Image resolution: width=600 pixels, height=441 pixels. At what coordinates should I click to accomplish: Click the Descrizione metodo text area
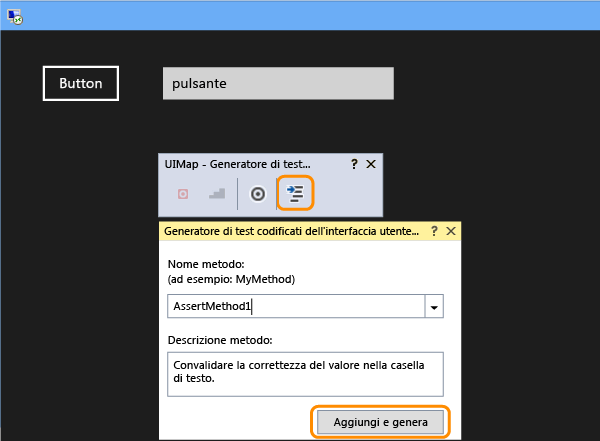click(305, 374)
